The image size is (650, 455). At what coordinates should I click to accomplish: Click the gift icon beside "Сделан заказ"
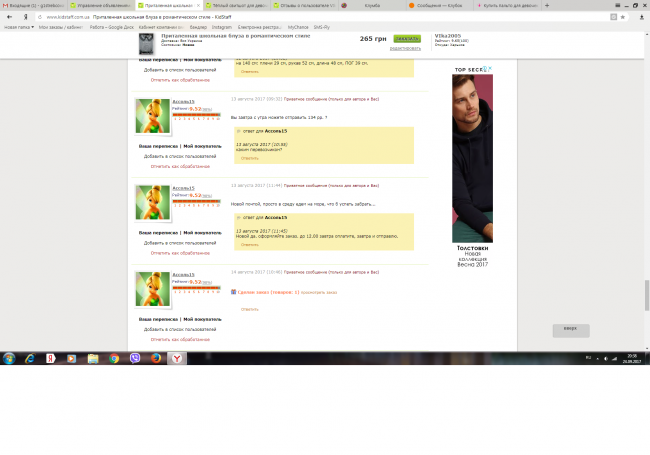tap(233, 292)
